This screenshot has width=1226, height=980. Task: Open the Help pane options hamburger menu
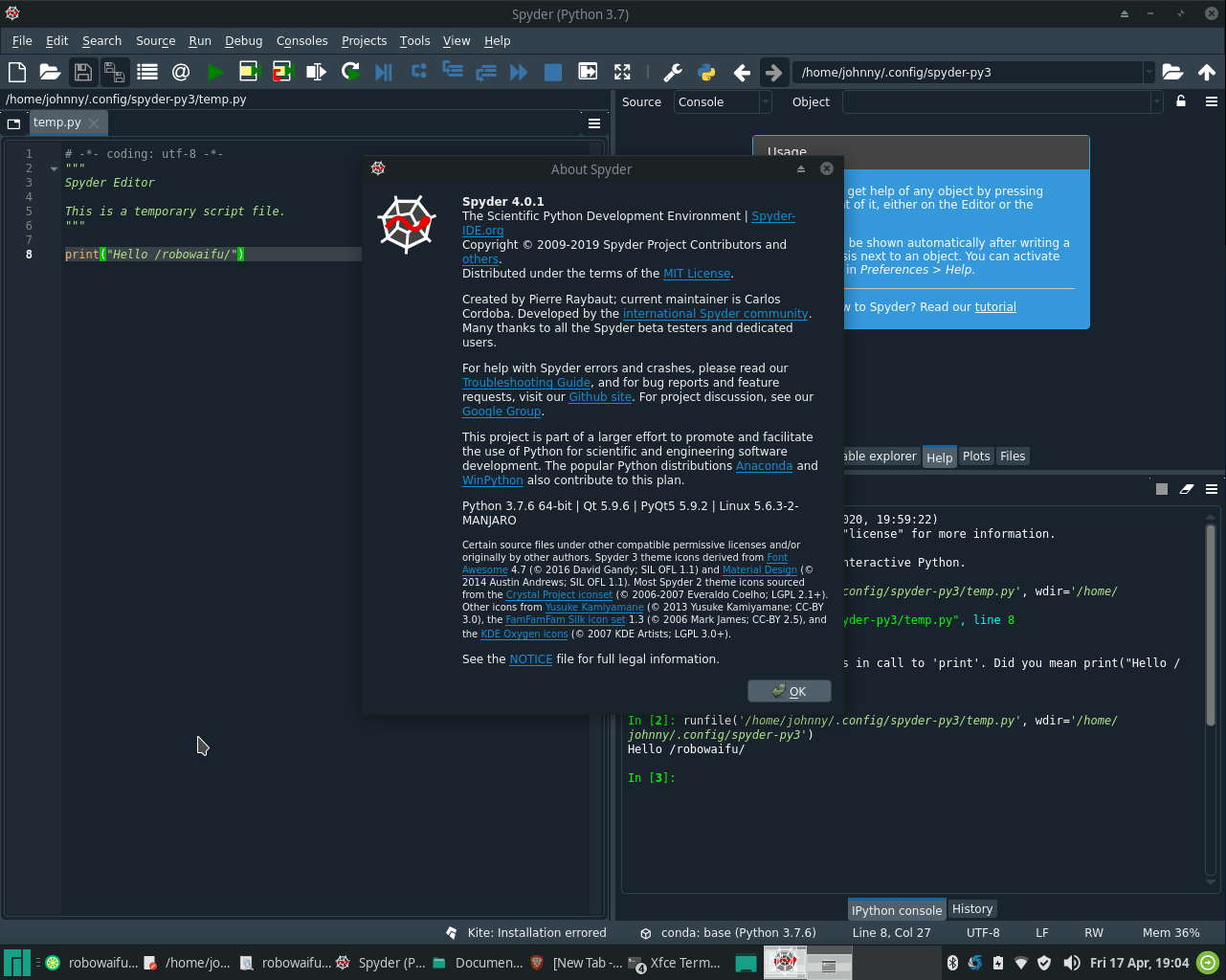click(1211, 101)
